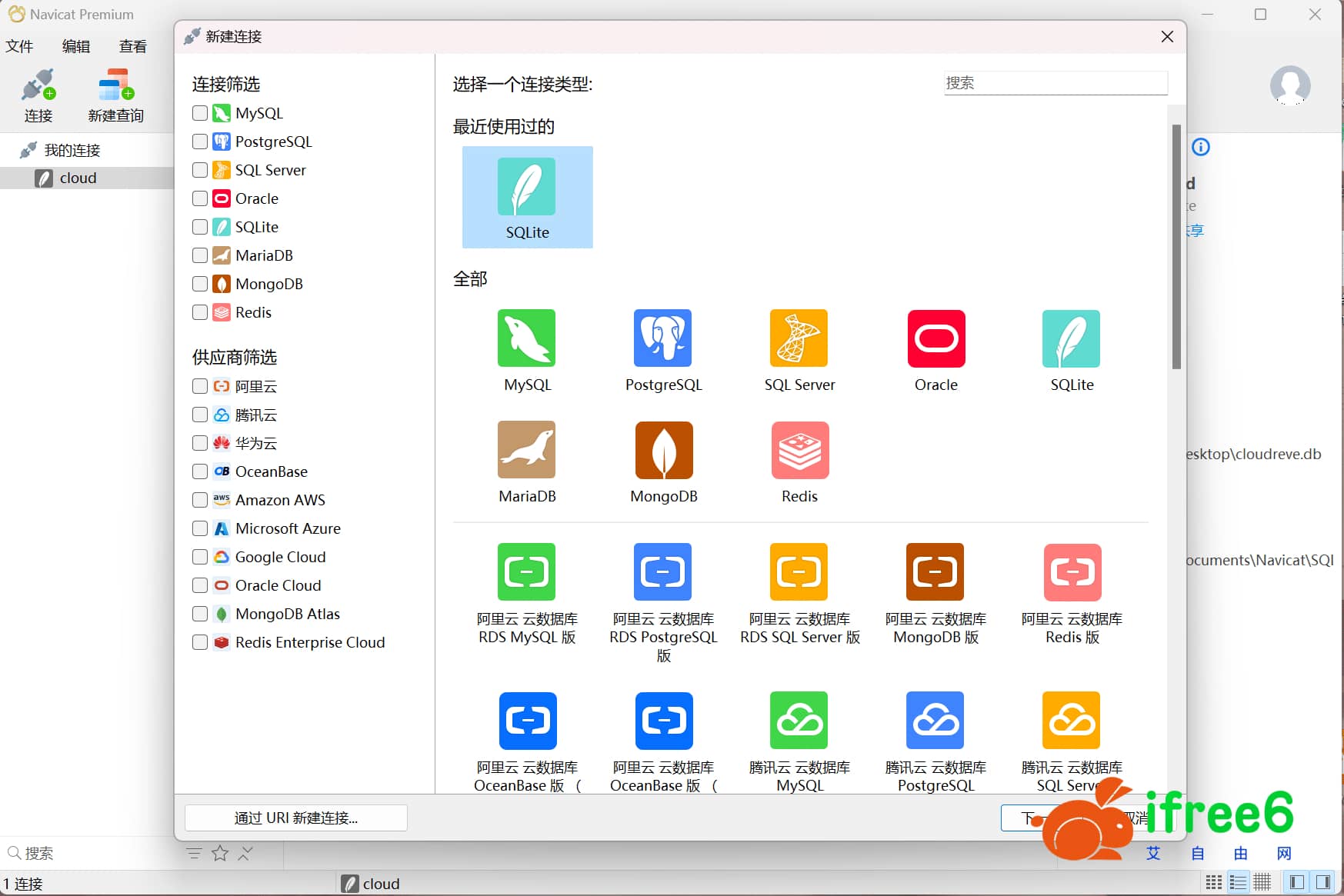Image resolution: width=1344 pixels, height=896 pixels.
Task: Select the MongoDB leaf icon
Action: (x=663, y=450)
